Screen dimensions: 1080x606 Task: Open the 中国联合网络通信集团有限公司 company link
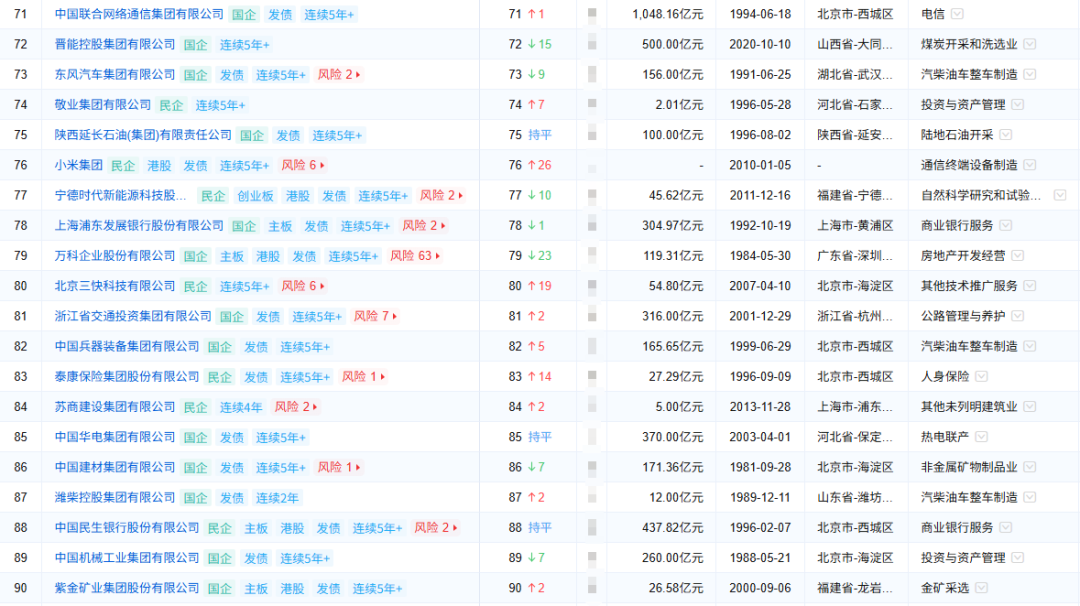coord(139,14)
